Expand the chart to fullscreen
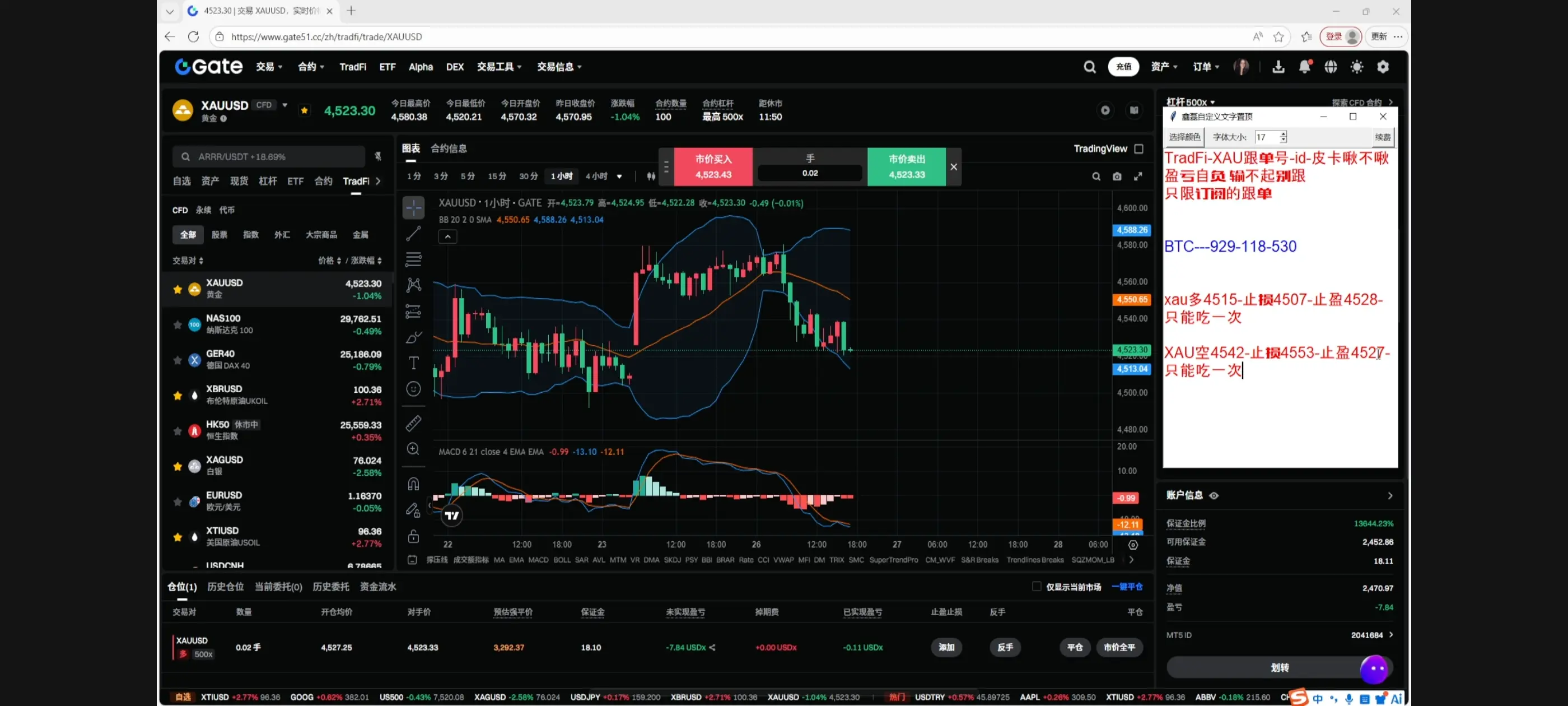This screenshot has height=706, width=1568. tap(1138, 176)
